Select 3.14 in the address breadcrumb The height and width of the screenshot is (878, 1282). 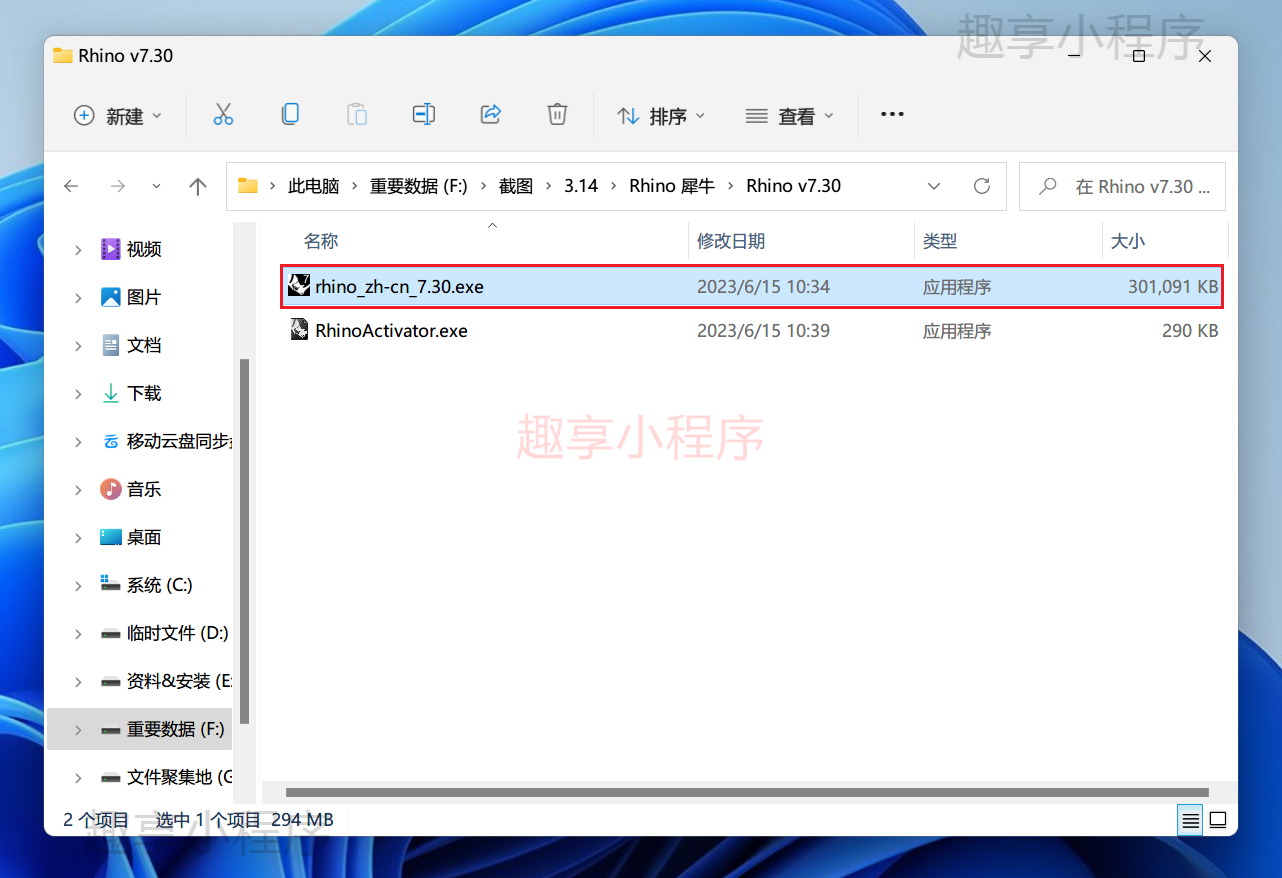(581, 186)
